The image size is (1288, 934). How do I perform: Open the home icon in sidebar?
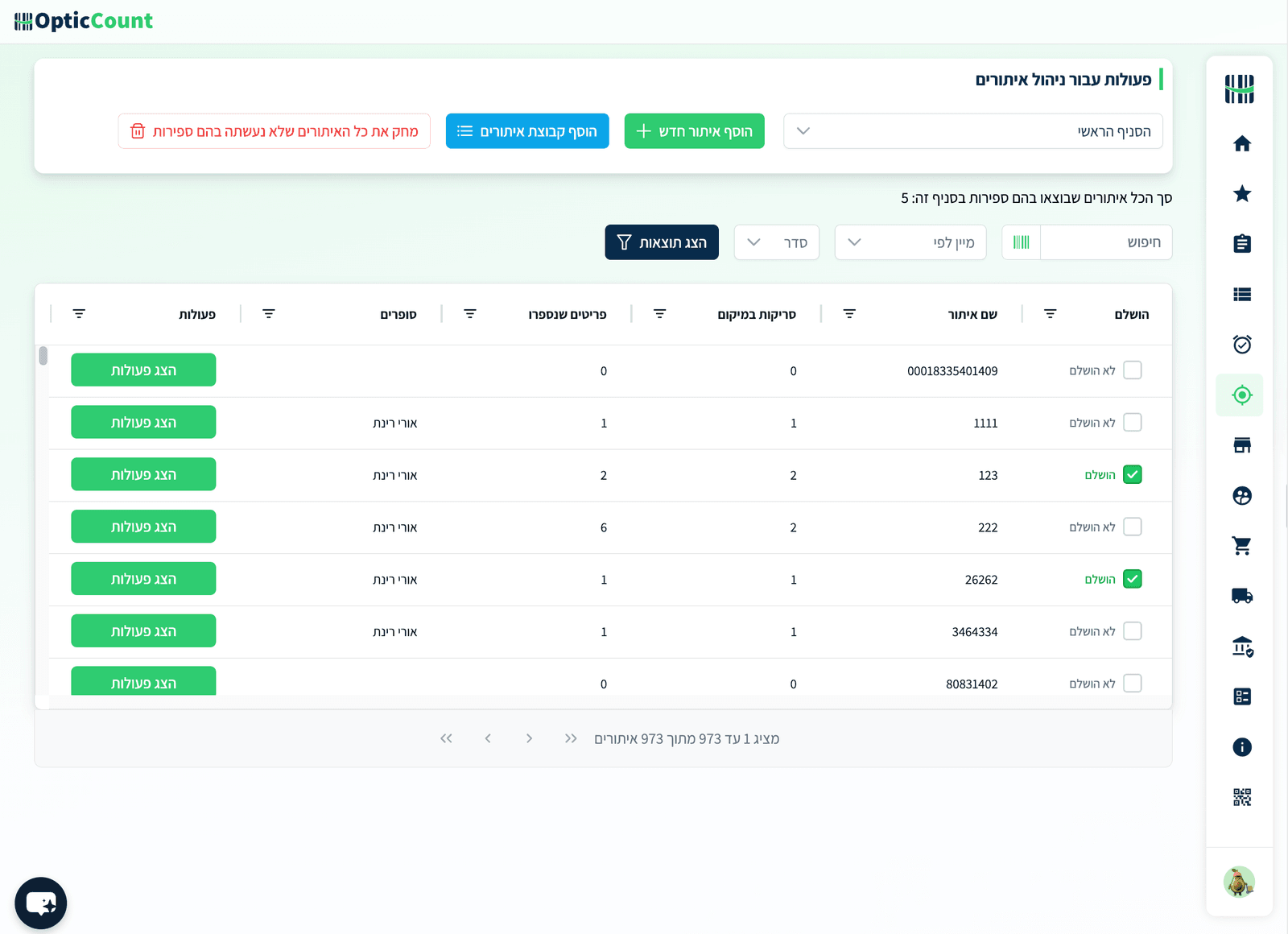(1242, 143)
